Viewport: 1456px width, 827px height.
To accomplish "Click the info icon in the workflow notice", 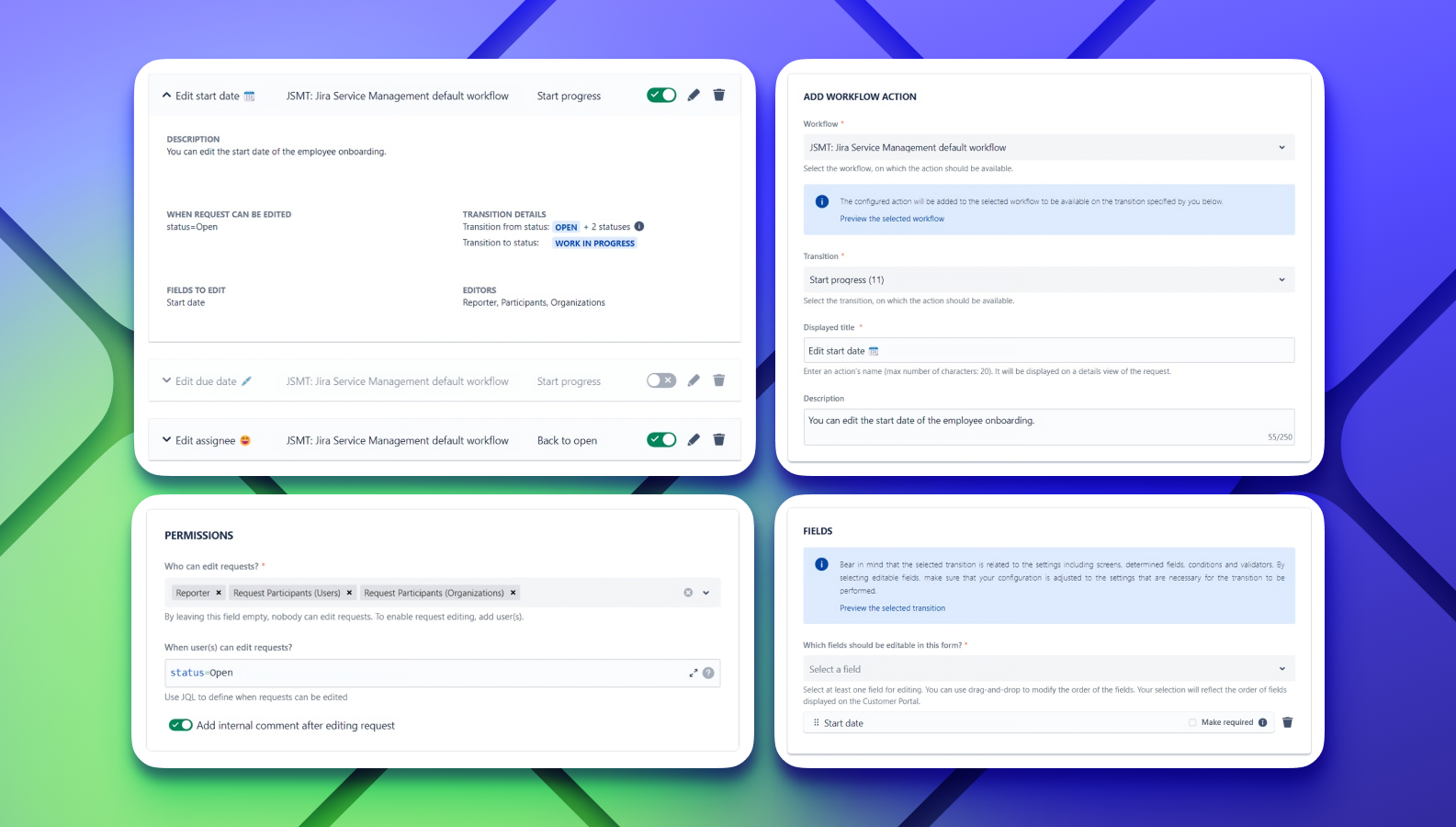I will 822,201.
